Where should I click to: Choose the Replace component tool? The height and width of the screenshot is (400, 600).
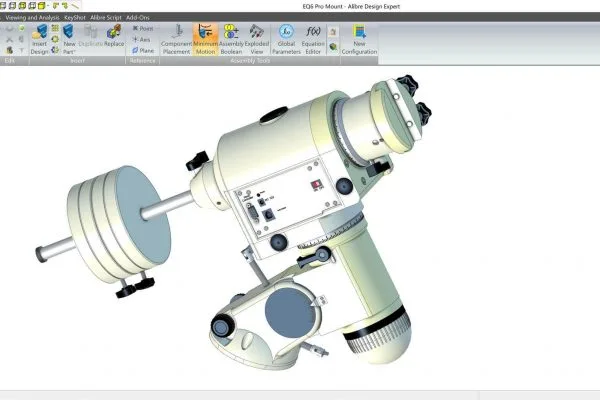click(x=114, y=36)
